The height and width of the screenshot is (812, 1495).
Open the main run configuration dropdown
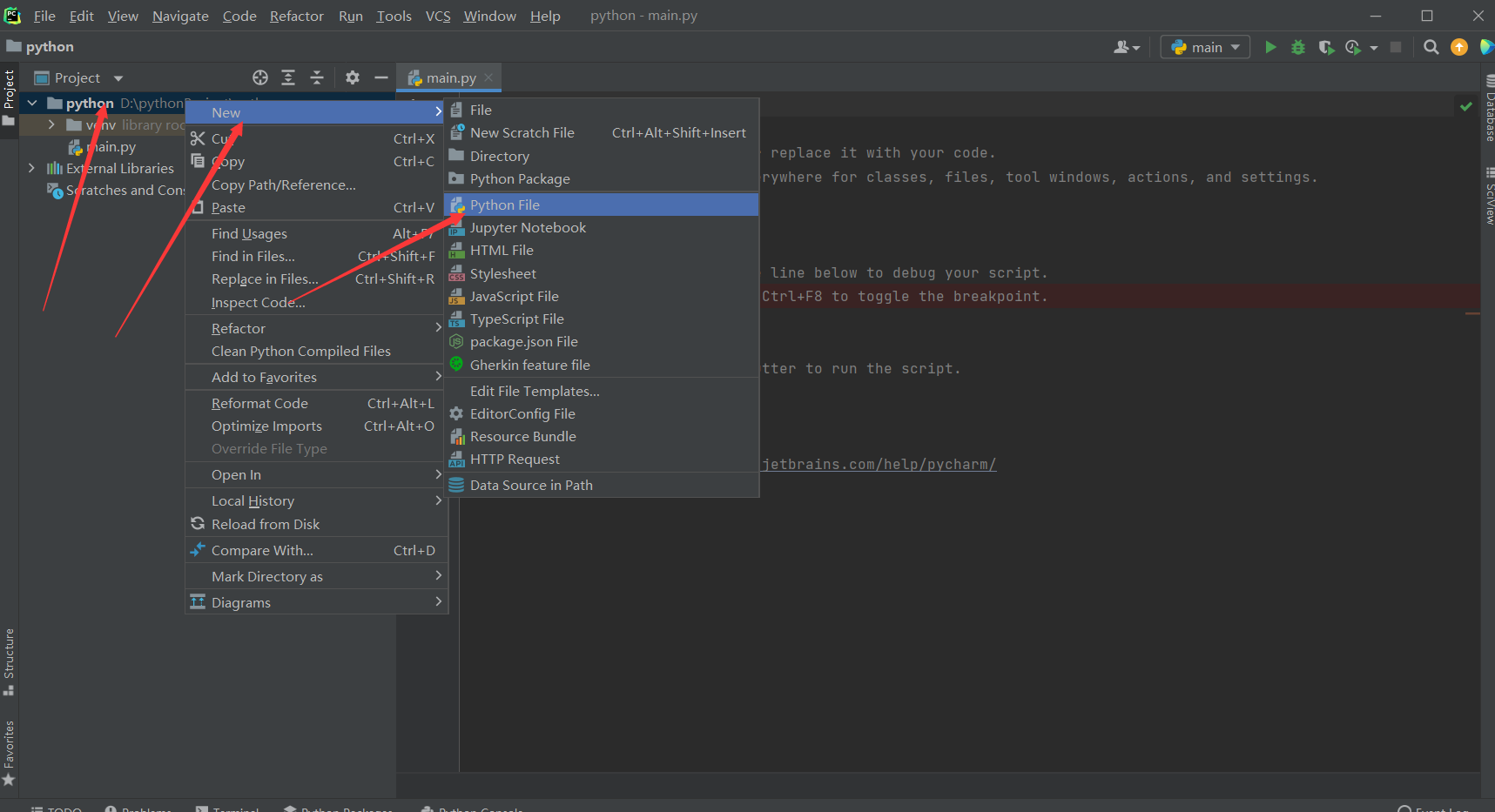[1205, 47]
